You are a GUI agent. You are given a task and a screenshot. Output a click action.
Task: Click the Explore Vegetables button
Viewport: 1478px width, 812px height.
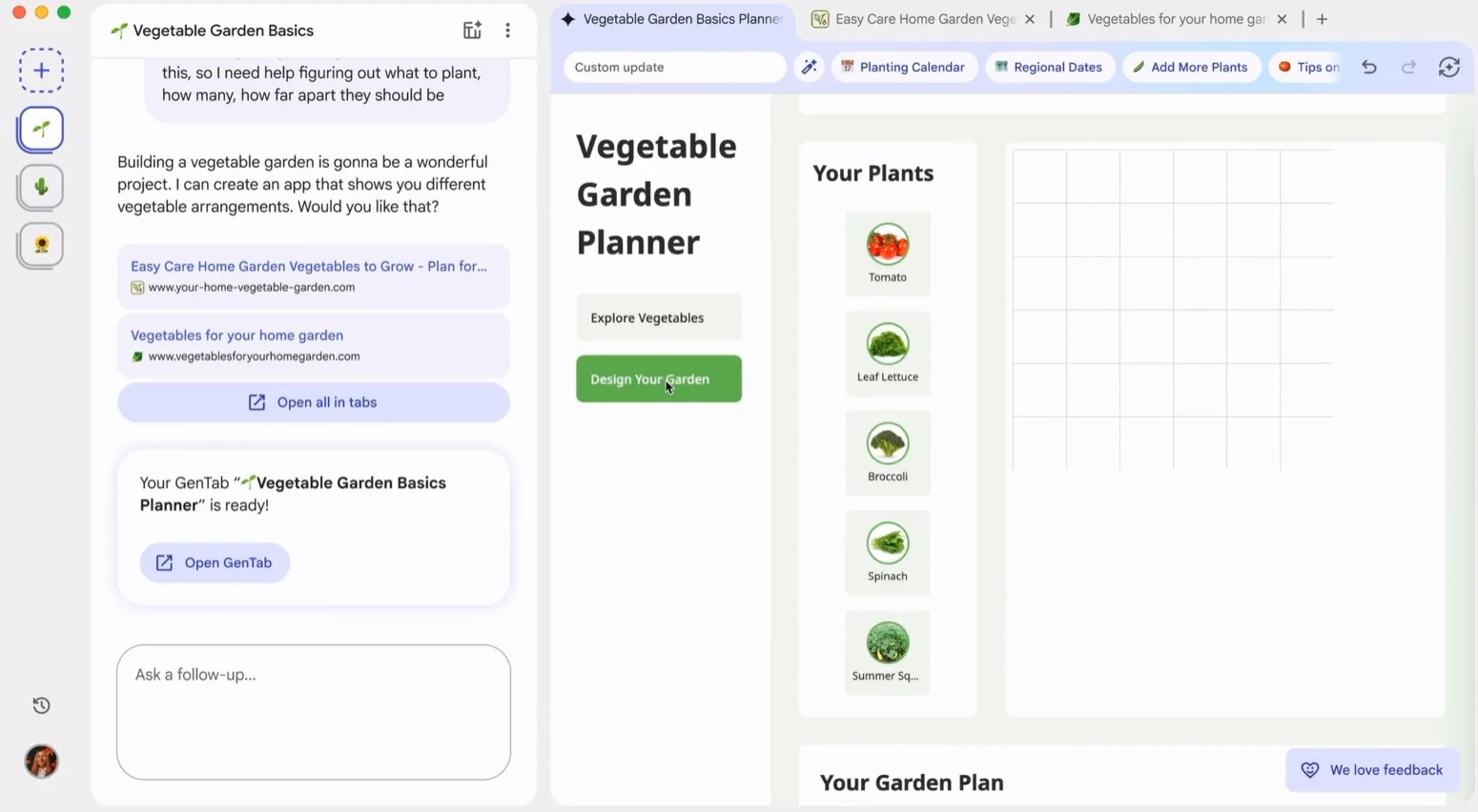[x=658, y=318]
